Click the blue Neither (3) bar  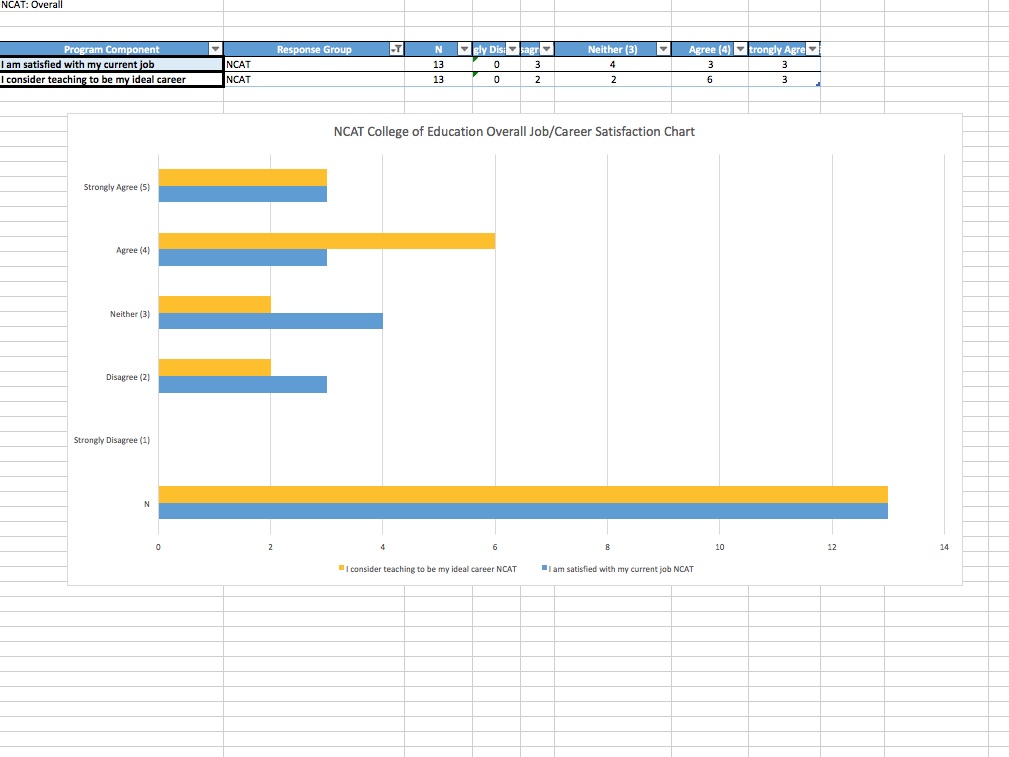pyautogui.click(x=270, y=321)
